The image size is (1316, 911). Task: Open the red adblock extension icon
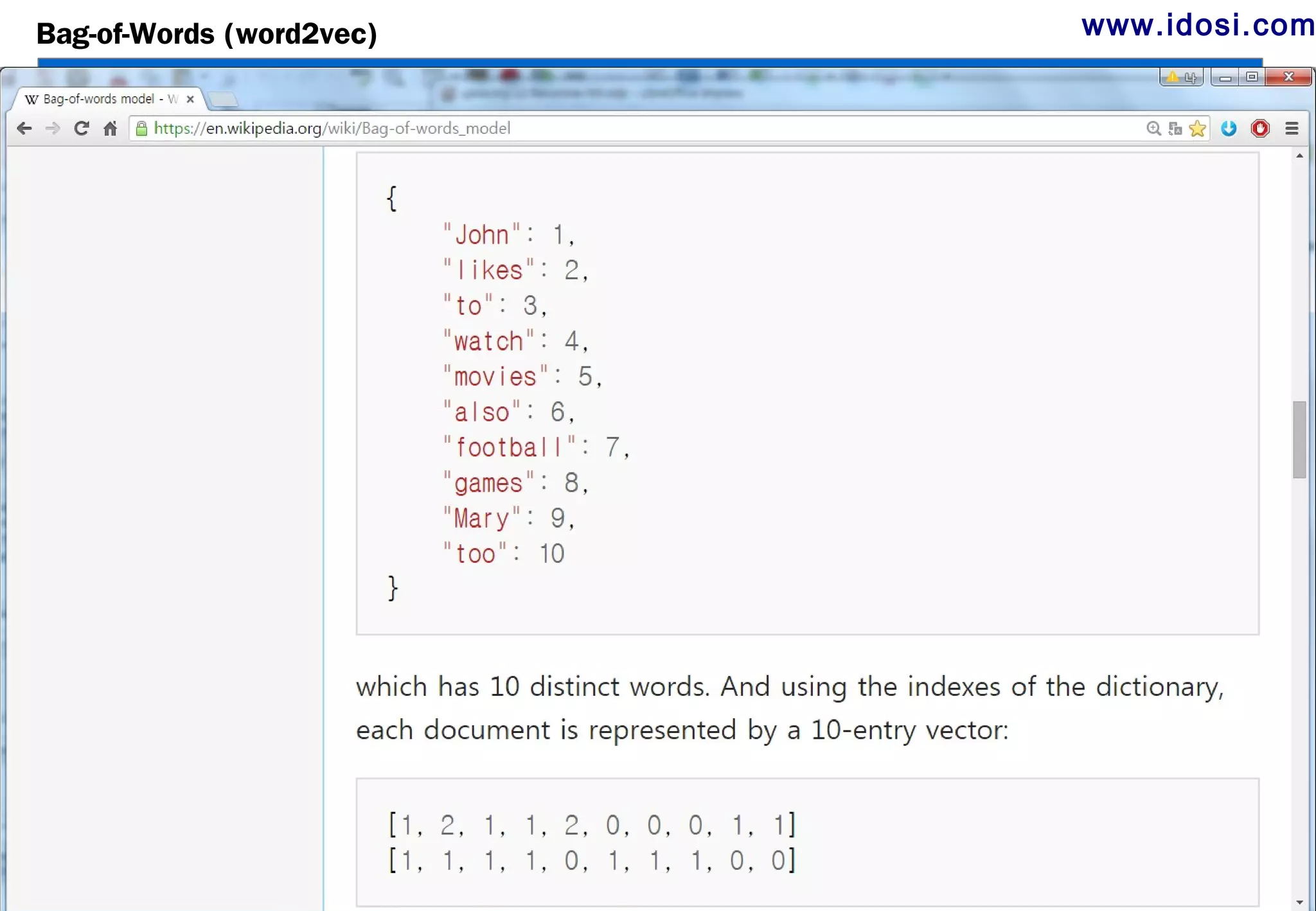pyautogui.click(x=1260, y=128)
